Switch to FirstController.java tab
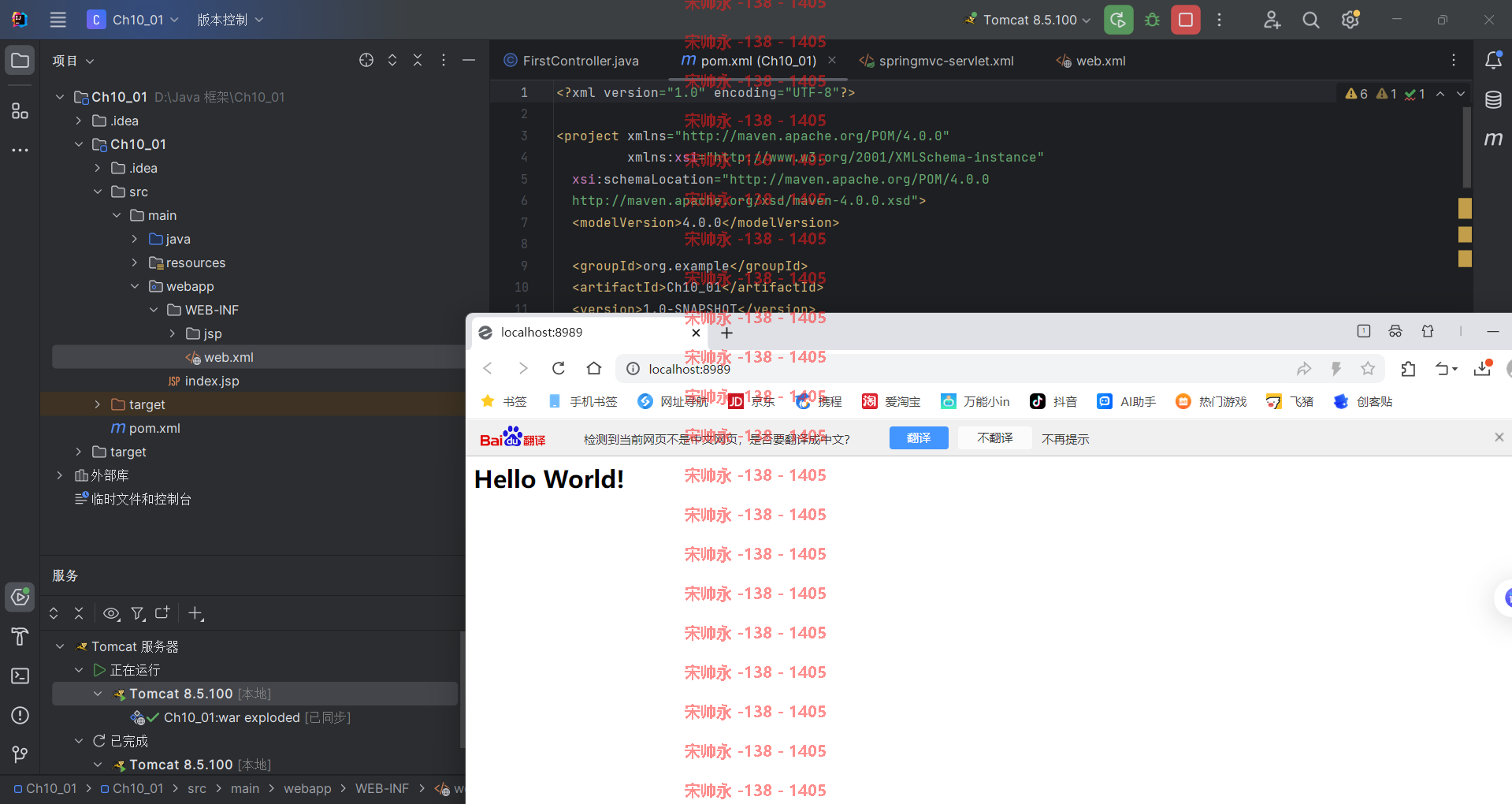Viewport: 1512px width, 804px height. [x=571, y=61]
